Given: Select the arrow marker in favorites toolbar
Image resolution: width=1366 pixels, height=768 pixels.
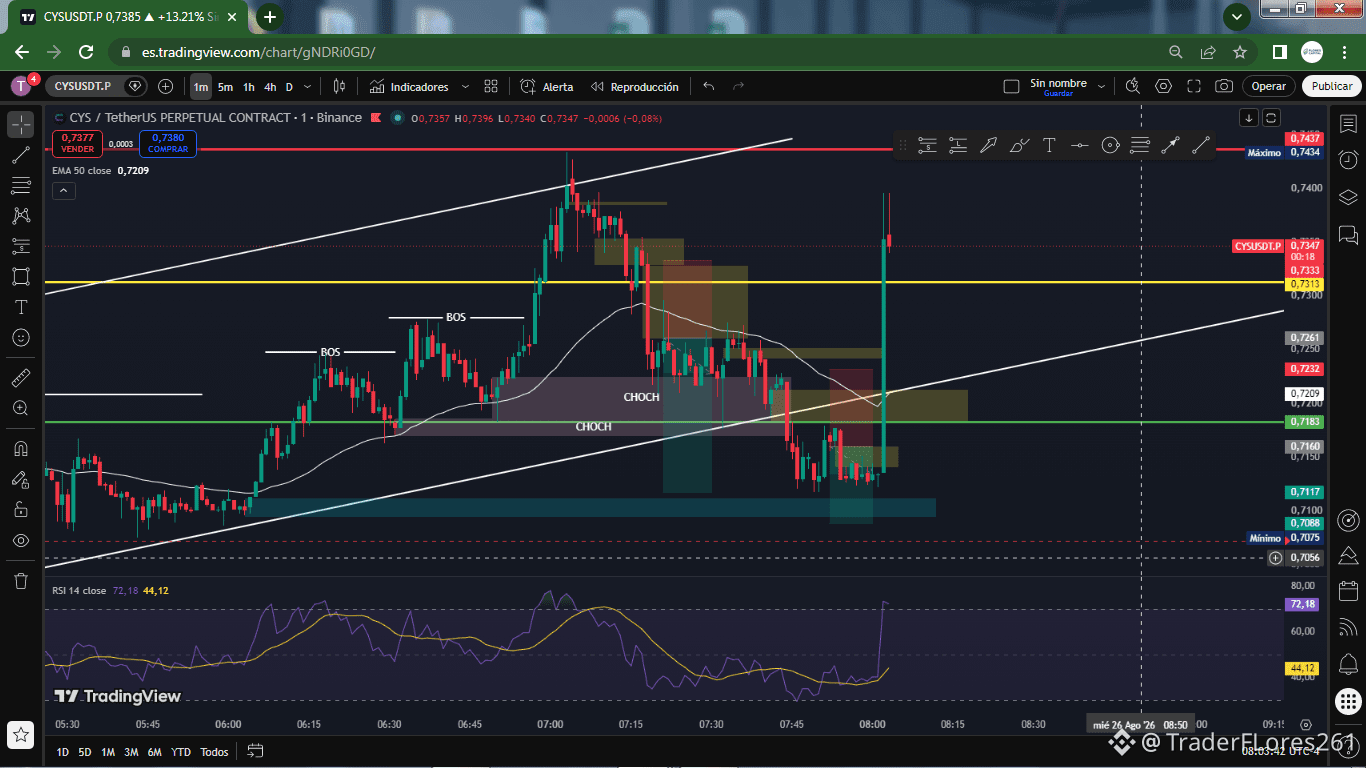Looking at the screenshot, I should pyautogui.click(x=988, y=145).
